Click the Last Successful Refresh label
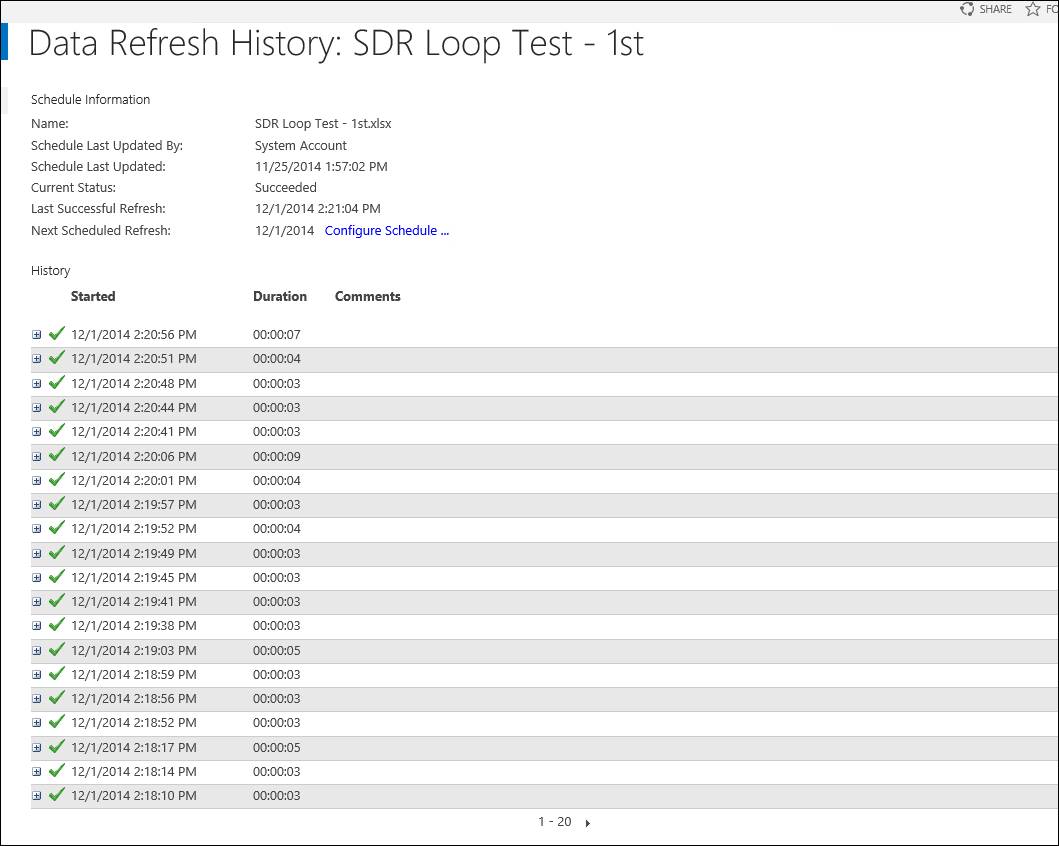This screenshot has width=1059, height=846. [98, 209]
